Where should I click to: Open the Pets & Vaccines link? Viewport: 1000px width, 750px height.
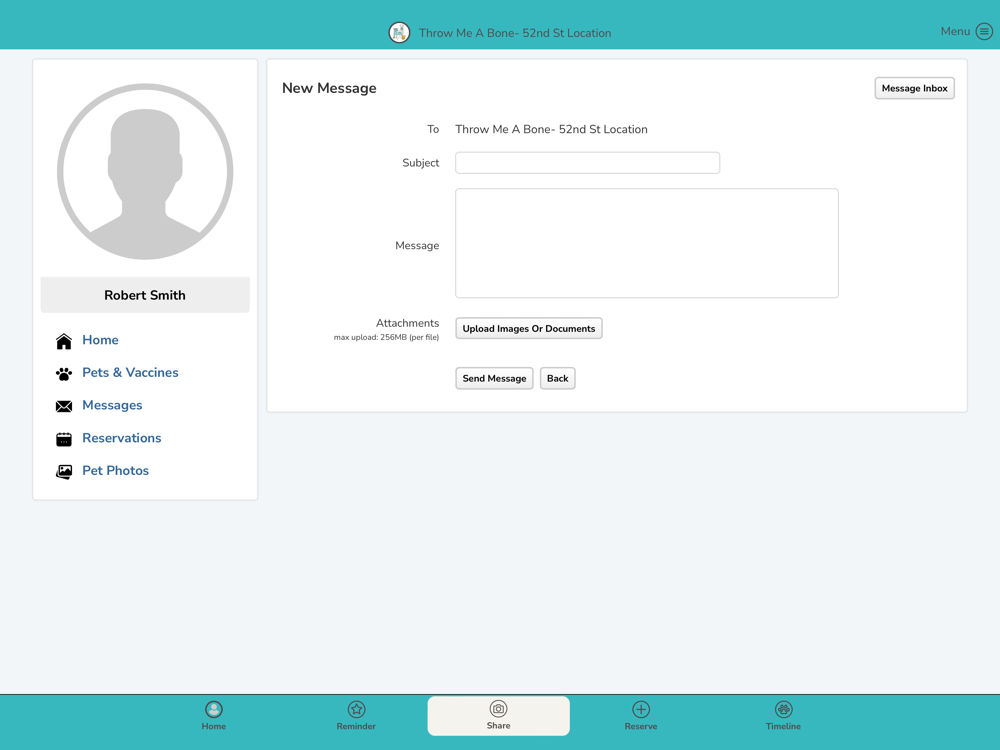[x=130, y=372]
